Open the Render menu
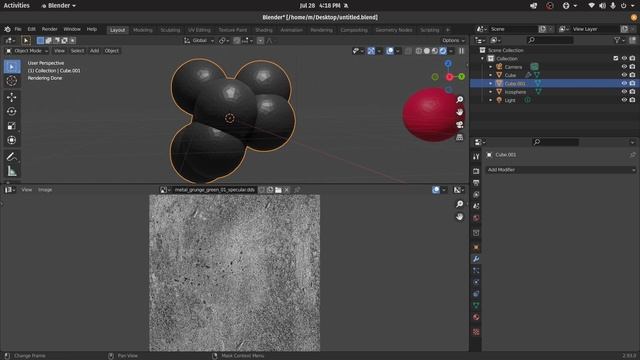The width and height of the screenshot is (640, 360). click(49, 29)
